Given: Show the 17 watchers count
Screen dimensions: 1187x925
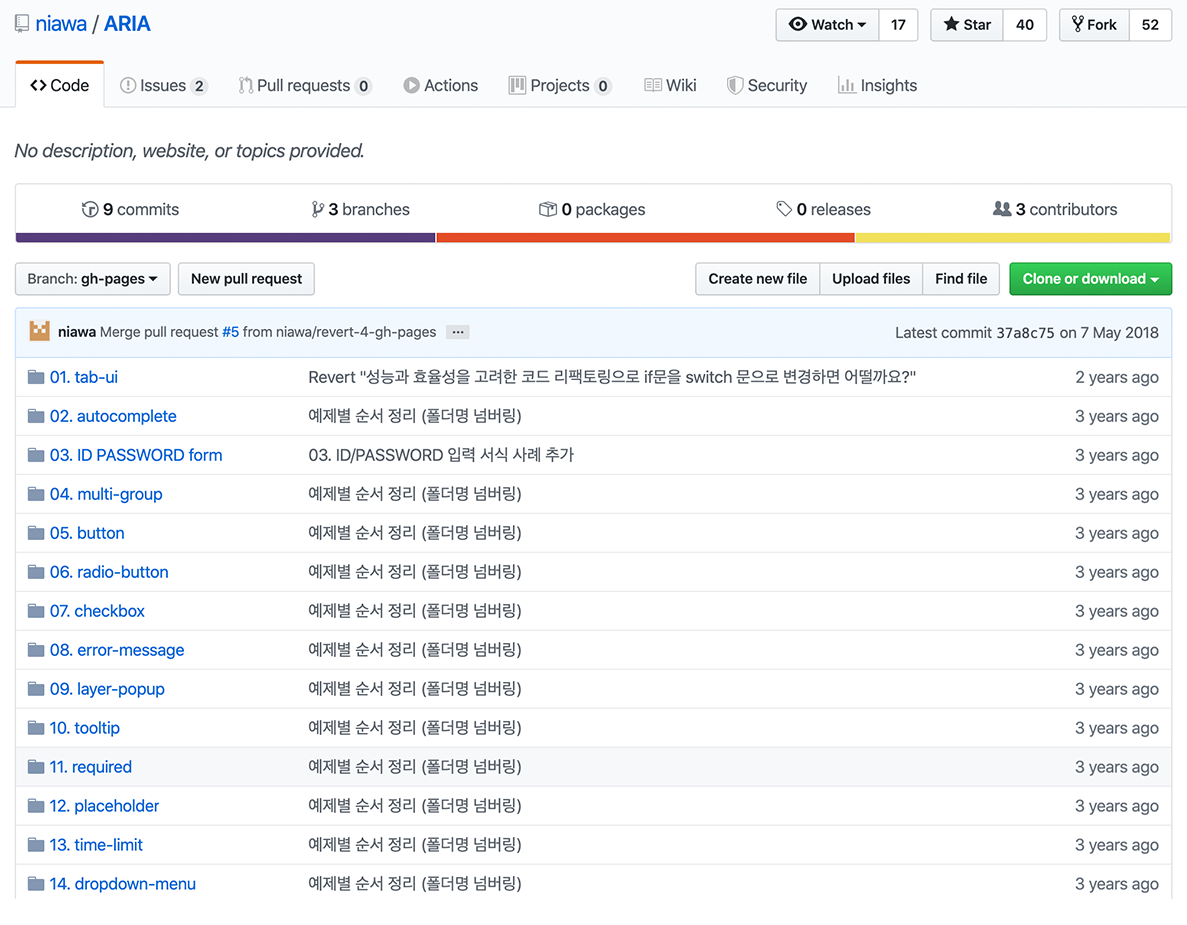Looking at the screenshot, I should pyautogui.click(x=899, y=25).
